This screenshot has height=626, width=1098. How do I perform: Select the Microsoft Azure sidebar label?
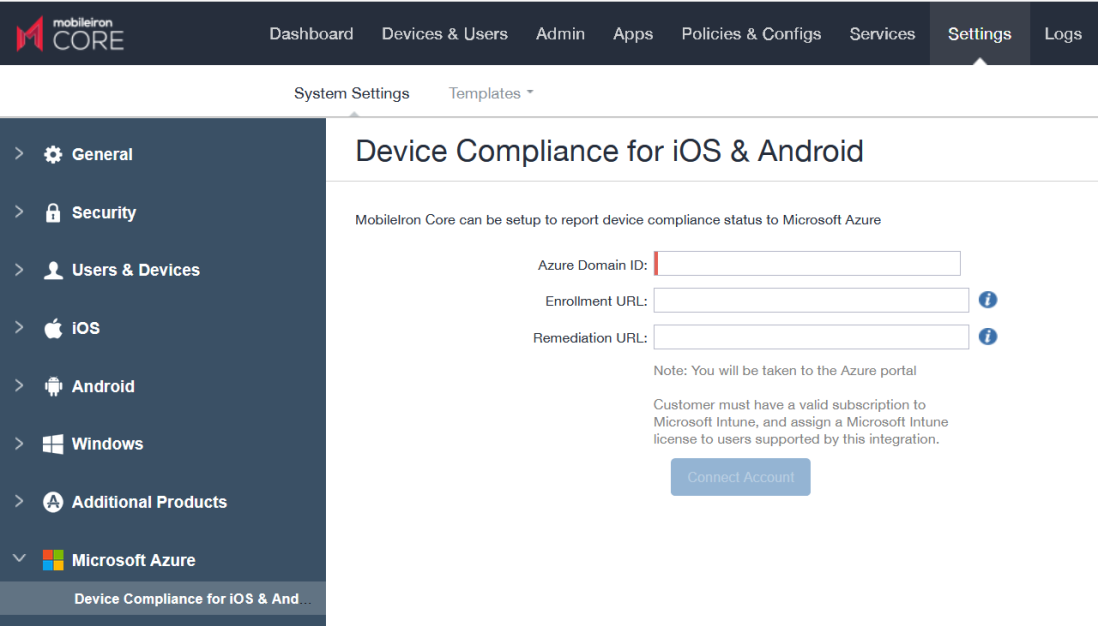click(134, 560)
